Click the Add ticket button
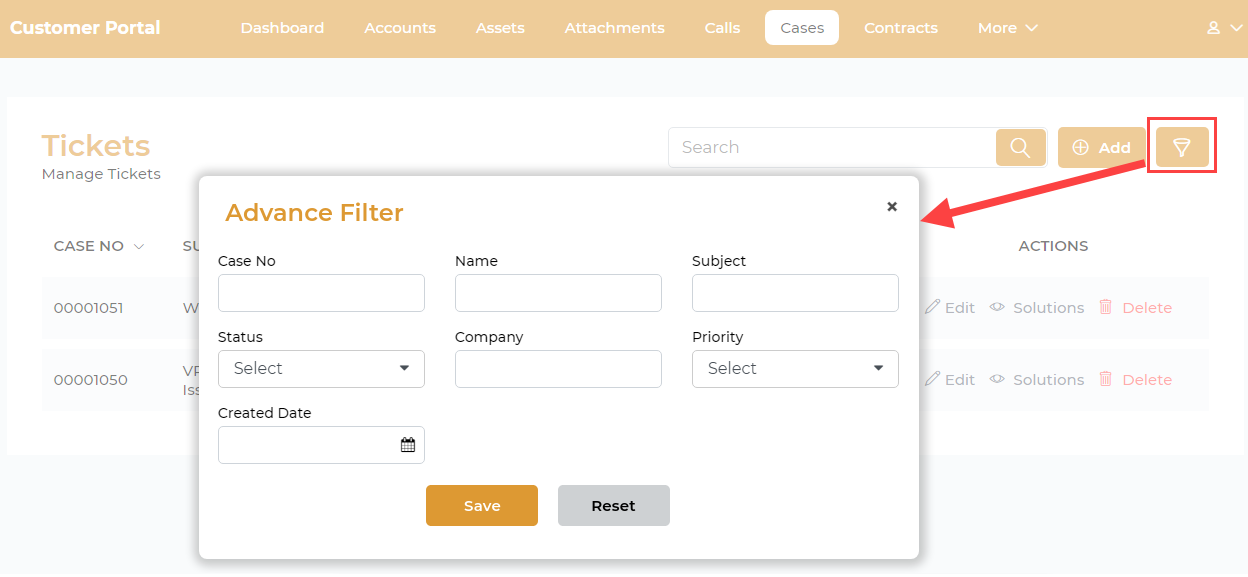Screen dimensions: 1248x577 (x=1101, y=148)
